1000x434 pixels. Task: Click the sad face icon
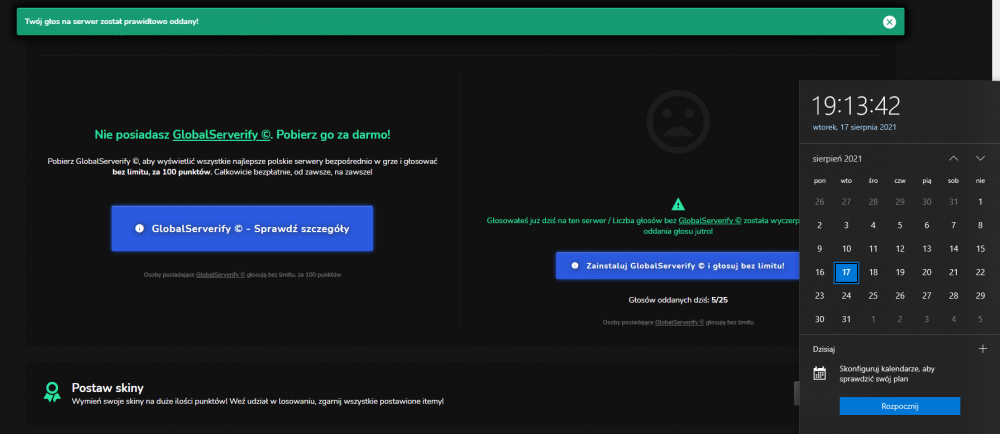coord(678,121)
